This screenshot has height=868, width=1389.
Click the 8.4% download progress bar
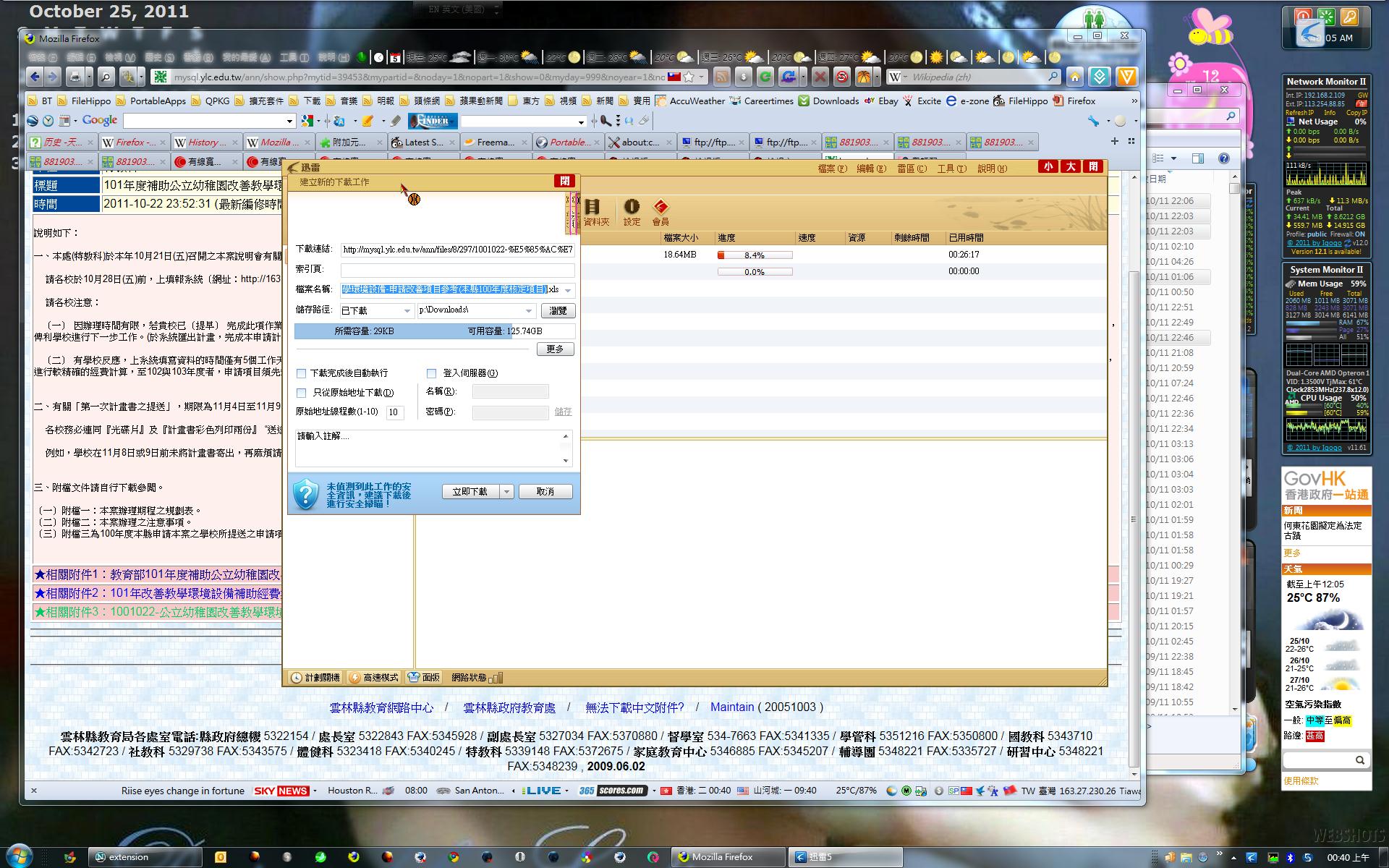tap(755, 255)
